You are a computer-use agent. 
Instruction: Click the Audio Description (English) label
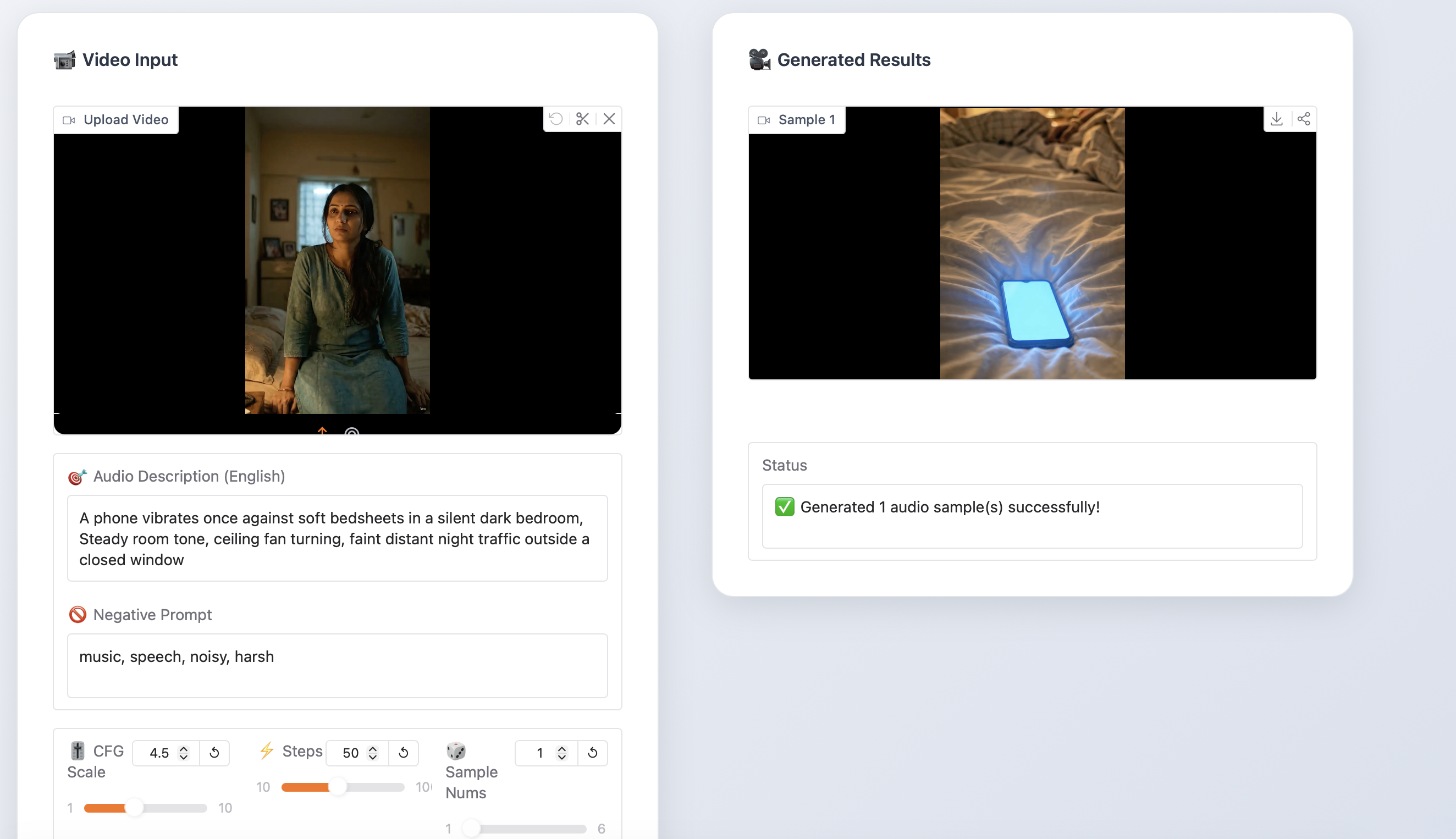coord(189,477)
